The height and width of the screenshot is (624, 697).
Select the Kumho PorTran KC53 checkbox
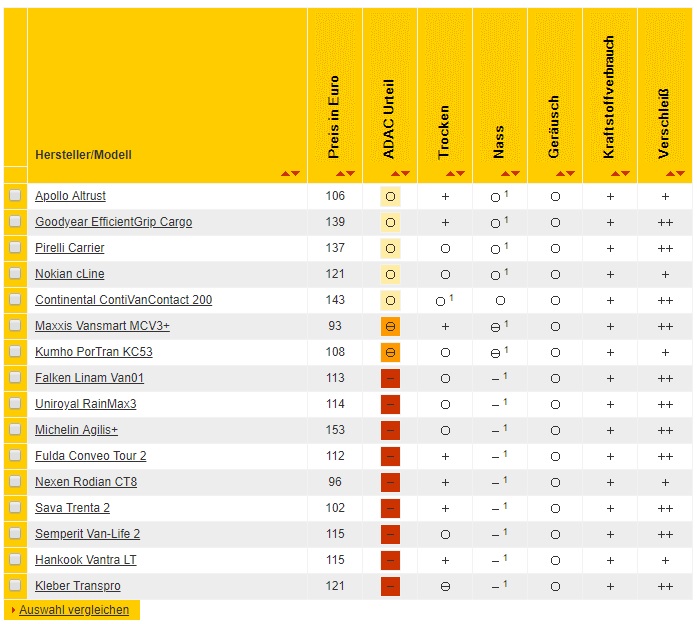click(15, 351)
